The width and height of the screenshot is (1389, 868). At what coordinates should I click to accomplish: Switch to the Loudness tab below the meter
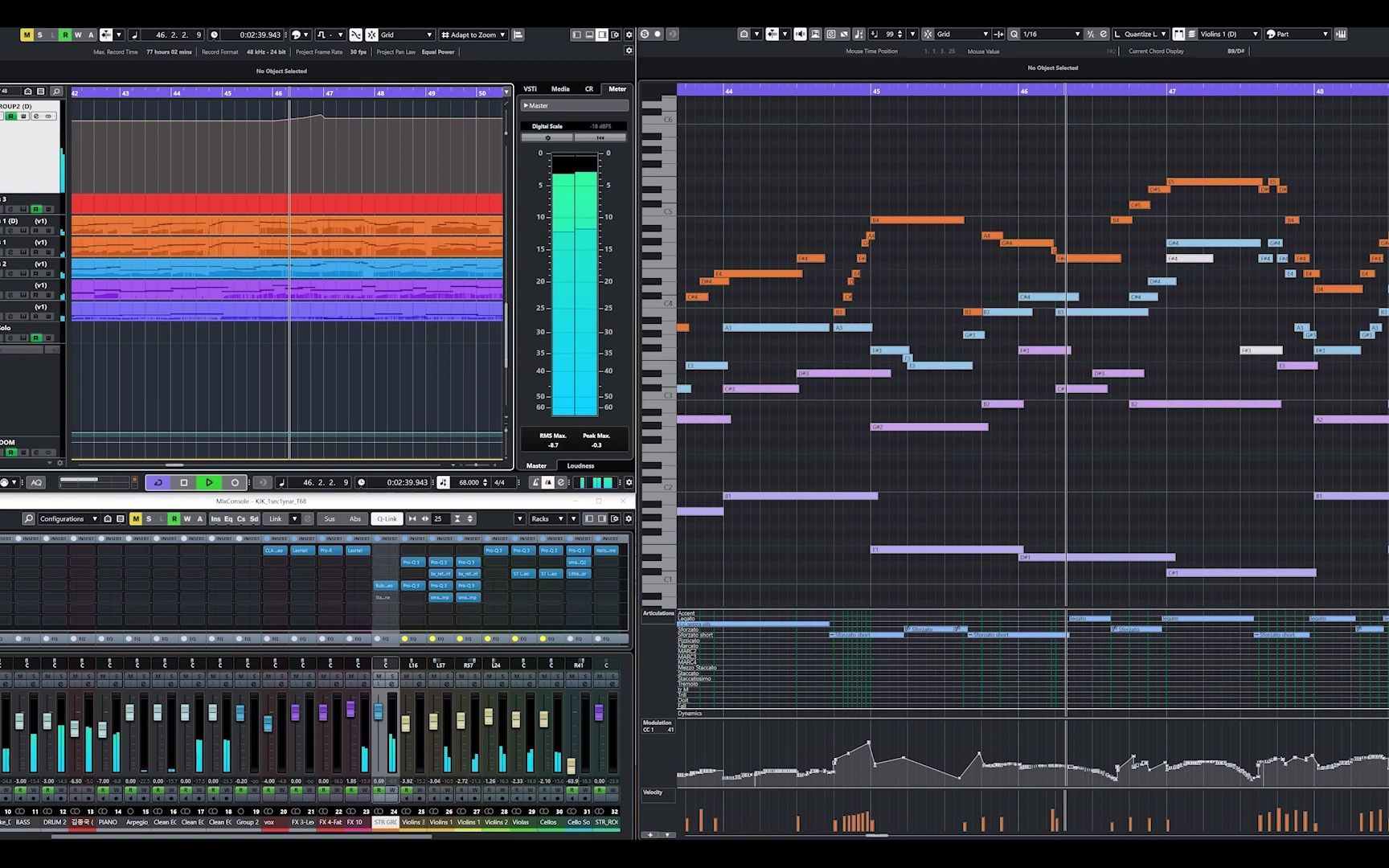tap(580, 465)
